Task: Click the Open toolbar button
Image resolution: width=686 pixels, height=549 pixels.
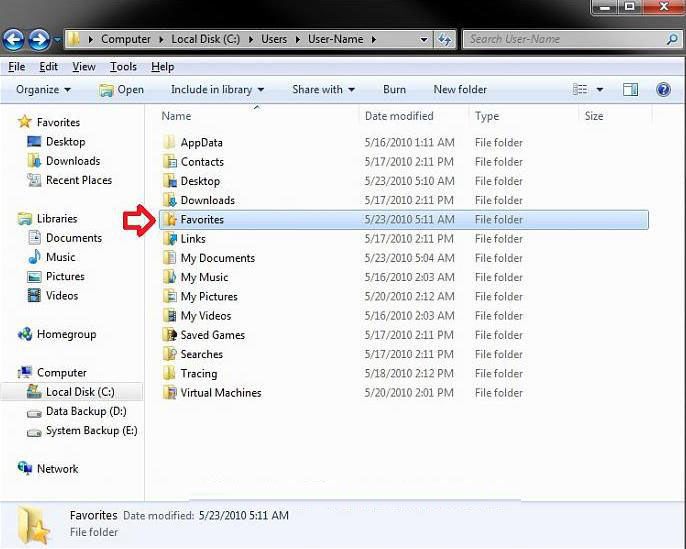Action: (x=121, y=90)
